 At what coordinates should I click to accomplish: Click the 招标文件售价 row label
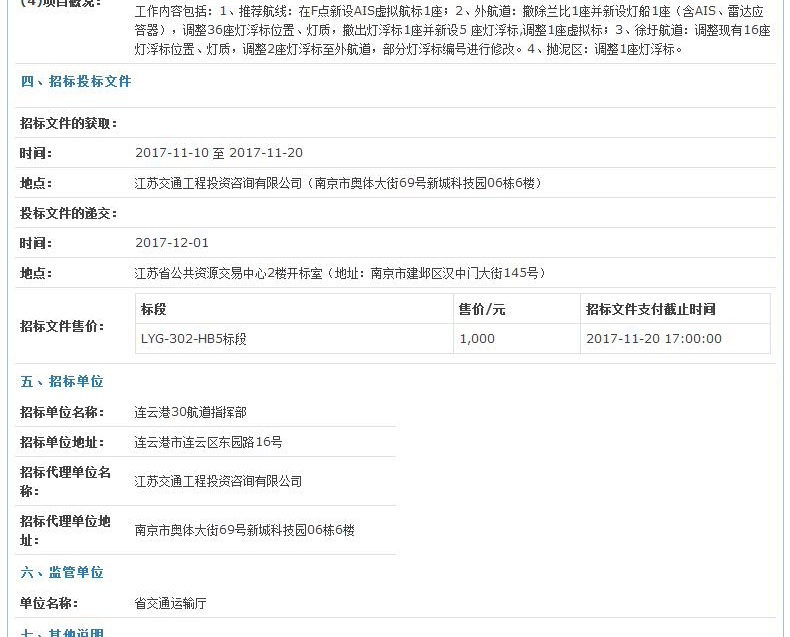62,326
